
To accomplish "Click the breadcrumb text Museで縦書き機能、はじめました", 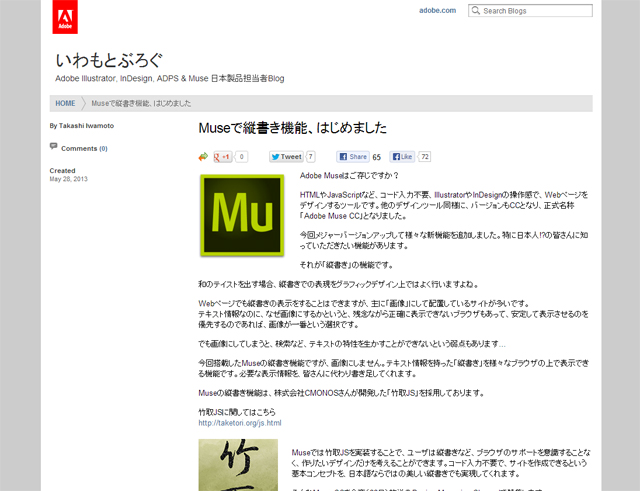I will click(141, 103).
